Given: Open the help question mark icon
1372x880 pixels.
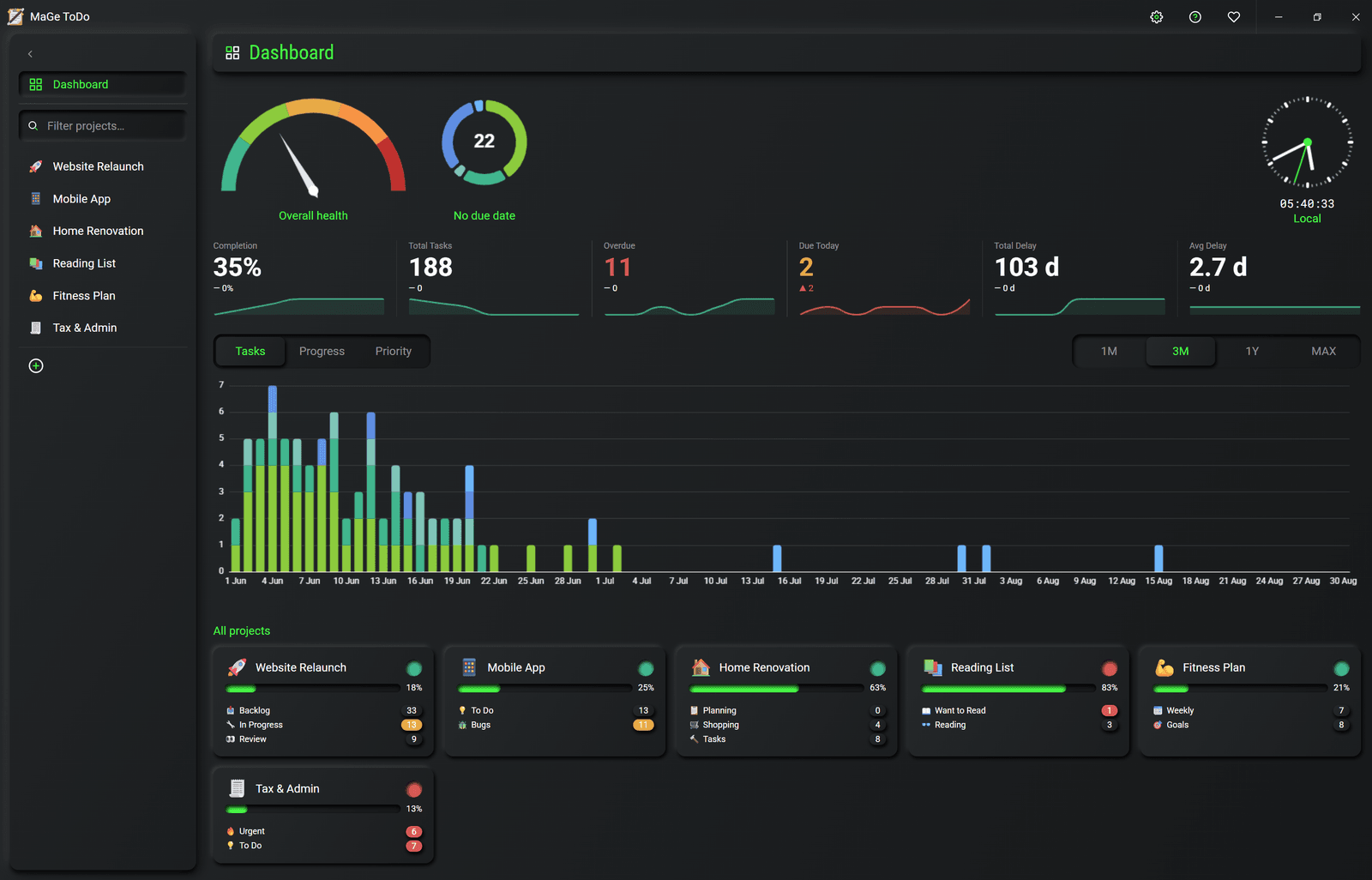Looking at the screenshot, I should tap(1195, 17).
